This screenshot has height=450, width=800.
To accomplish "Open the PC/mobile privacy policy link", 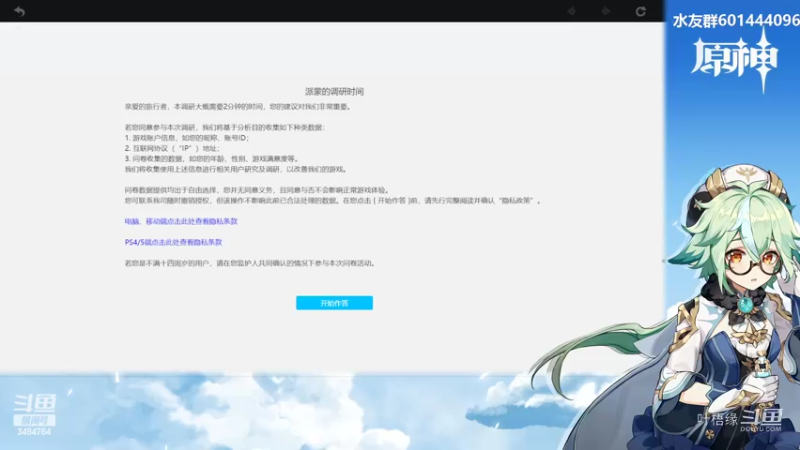I will (181, 221).
